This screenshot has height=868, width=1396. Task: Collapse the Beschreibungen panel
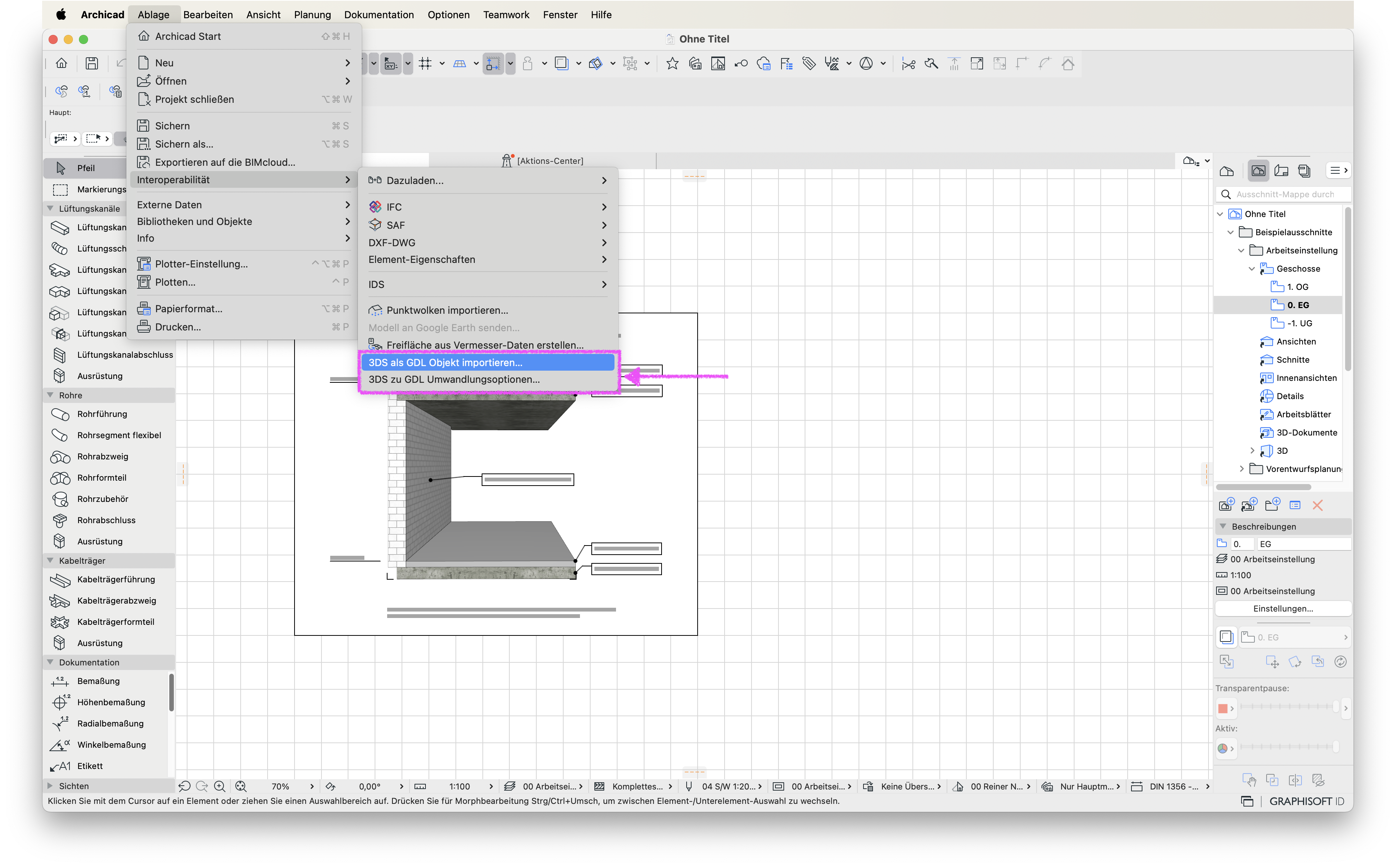1223,527
